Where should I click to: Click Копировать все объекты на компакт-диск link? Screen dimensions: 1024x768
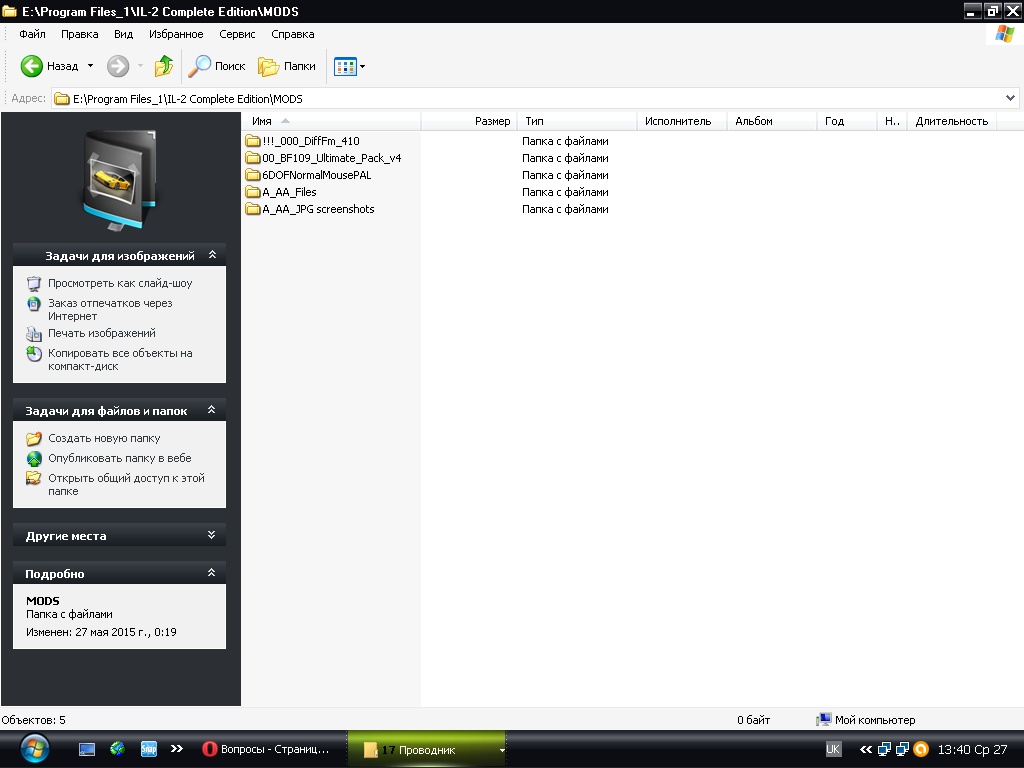tap(120, 360)
